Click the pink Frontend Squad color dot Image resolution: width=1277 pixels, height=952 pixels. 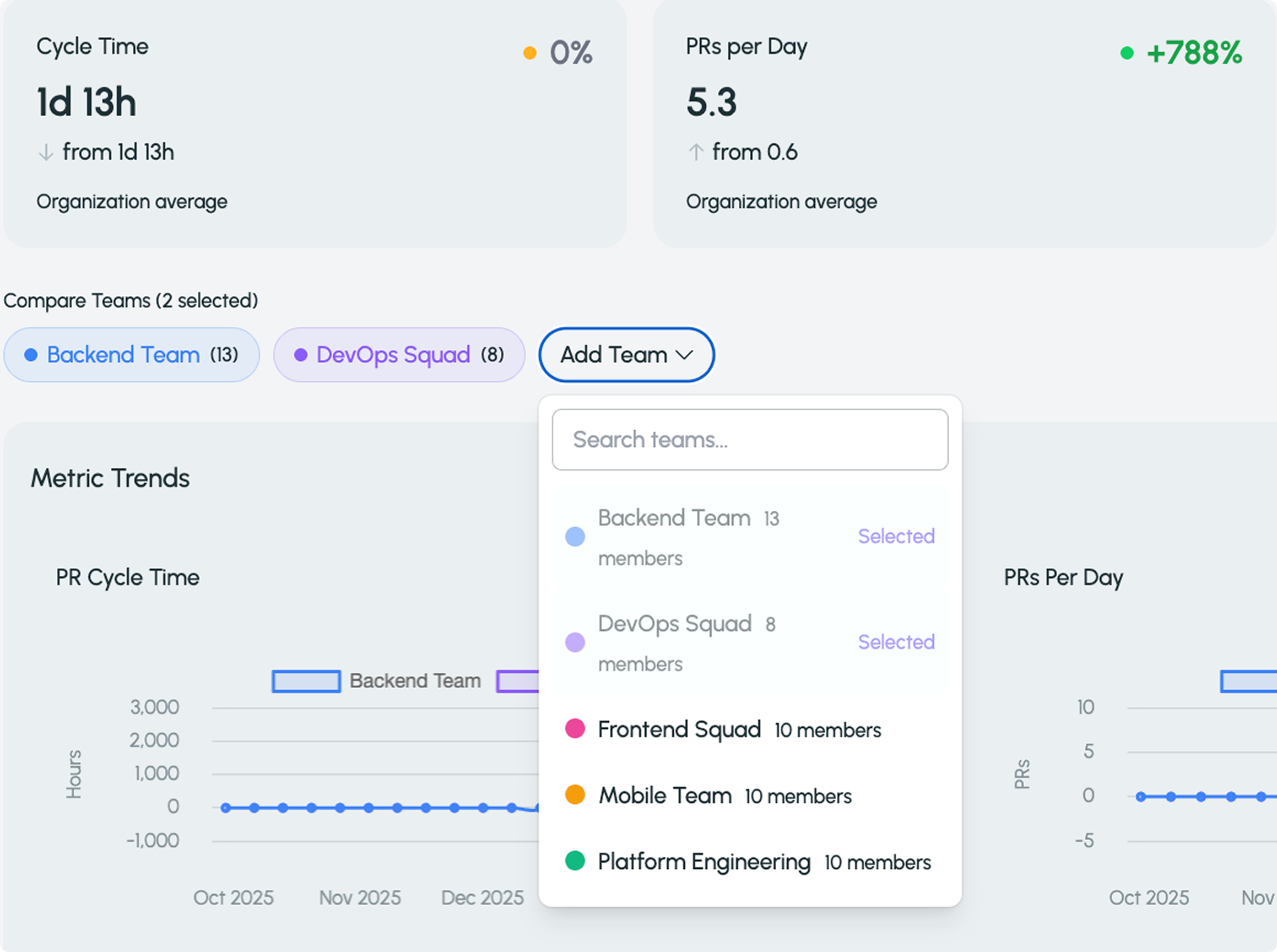point(575,728)
